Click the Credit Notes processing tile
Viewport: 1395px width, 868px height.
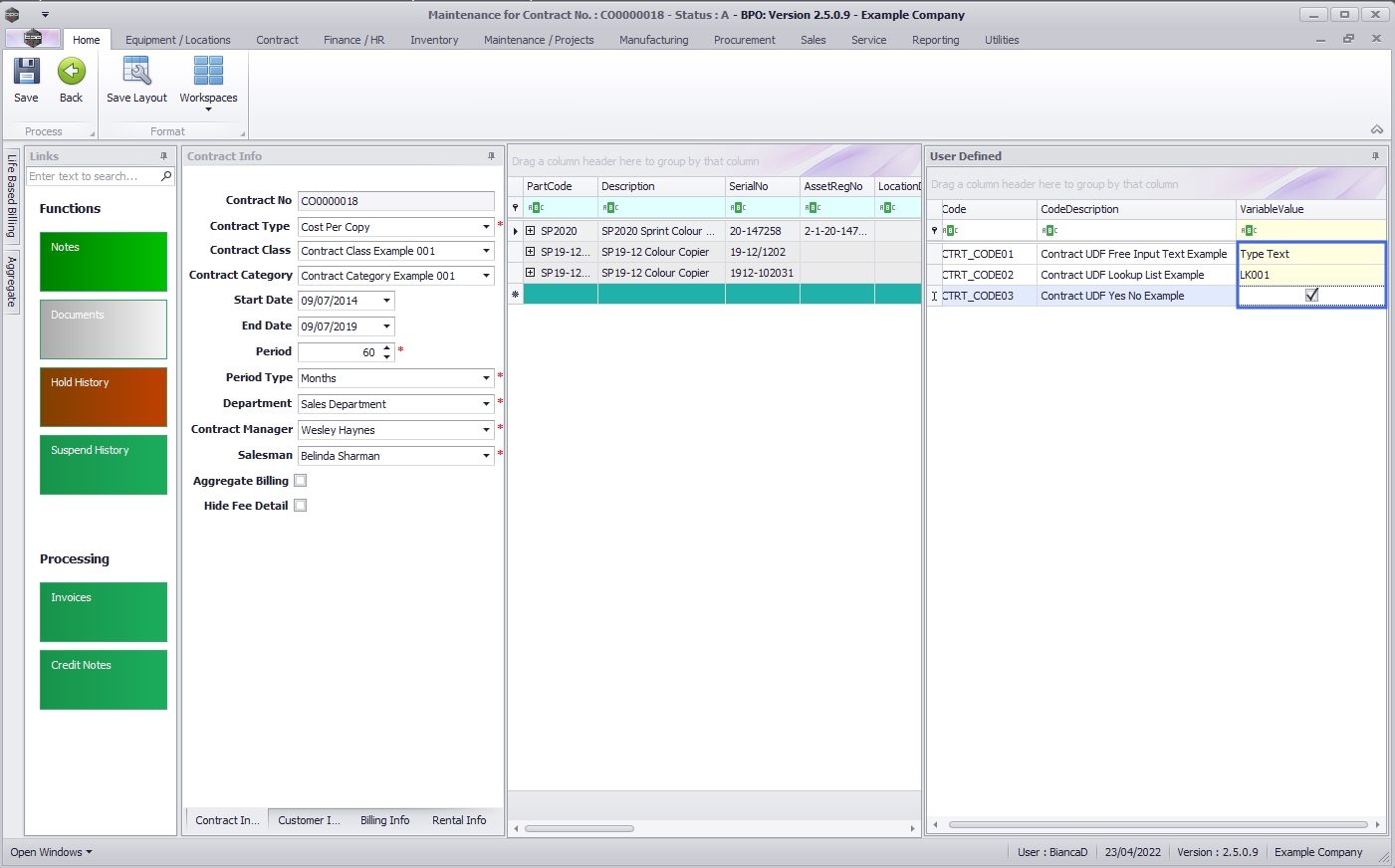pyautogui.click(x=104, y=680)
